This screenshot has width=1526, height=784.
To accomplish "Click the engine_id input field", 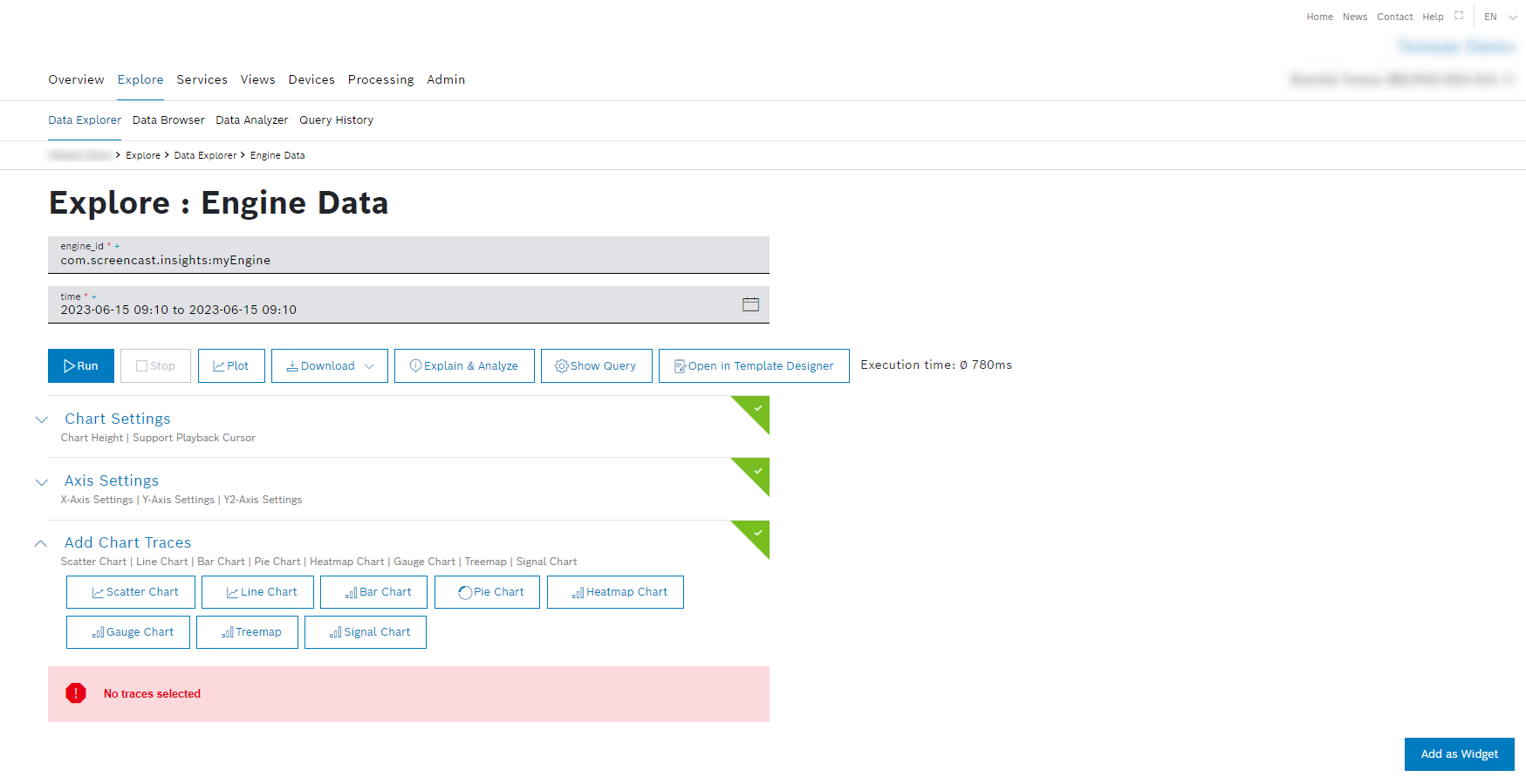I will tap(408, 260).
